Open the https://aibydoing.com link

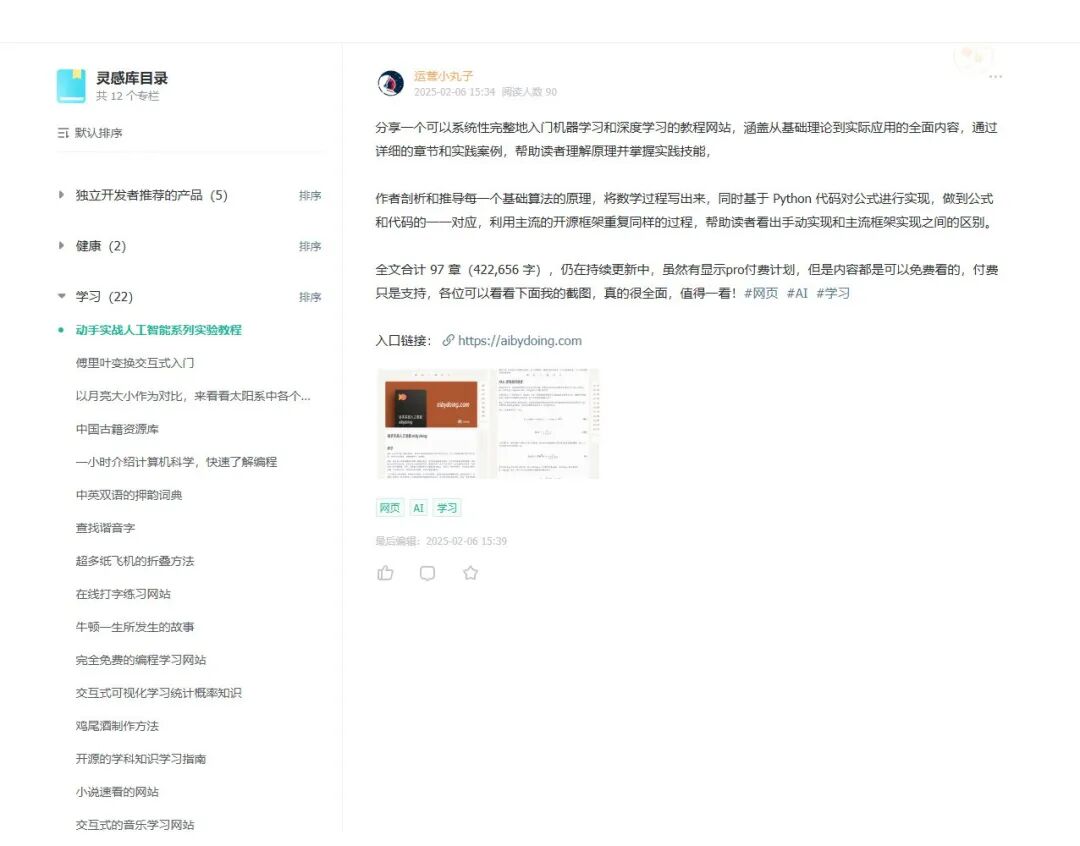coord(519,340)
